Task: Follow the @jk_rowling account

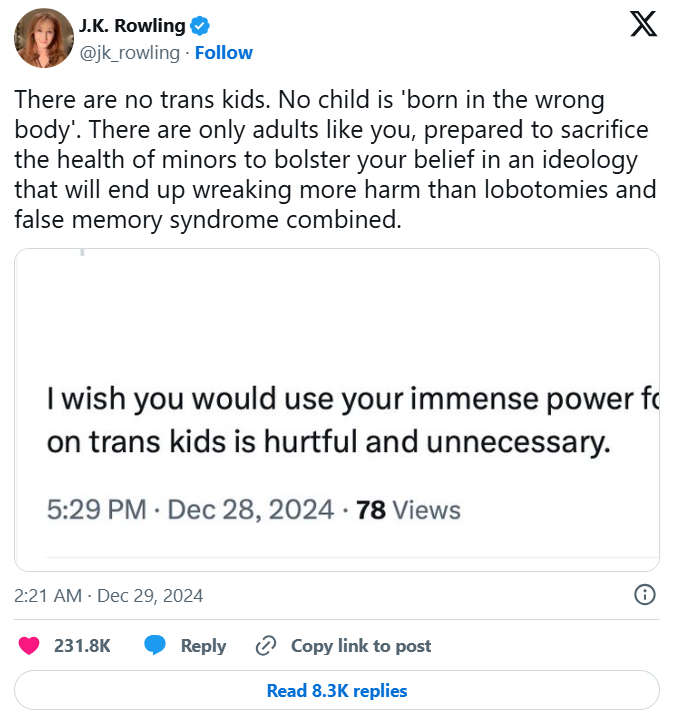Action: tap(224, 53)
